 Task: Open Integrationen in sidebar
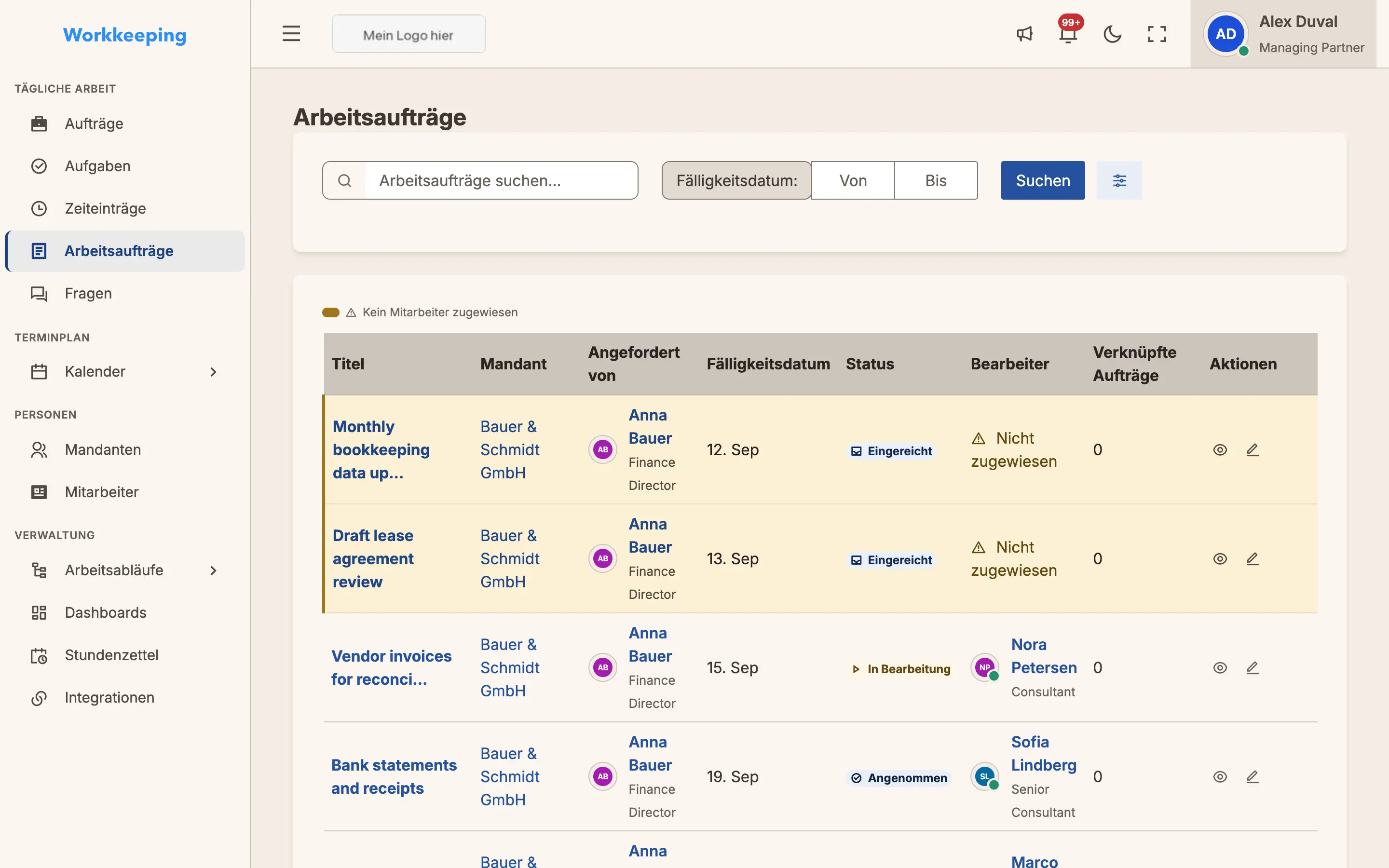(125, 697)
